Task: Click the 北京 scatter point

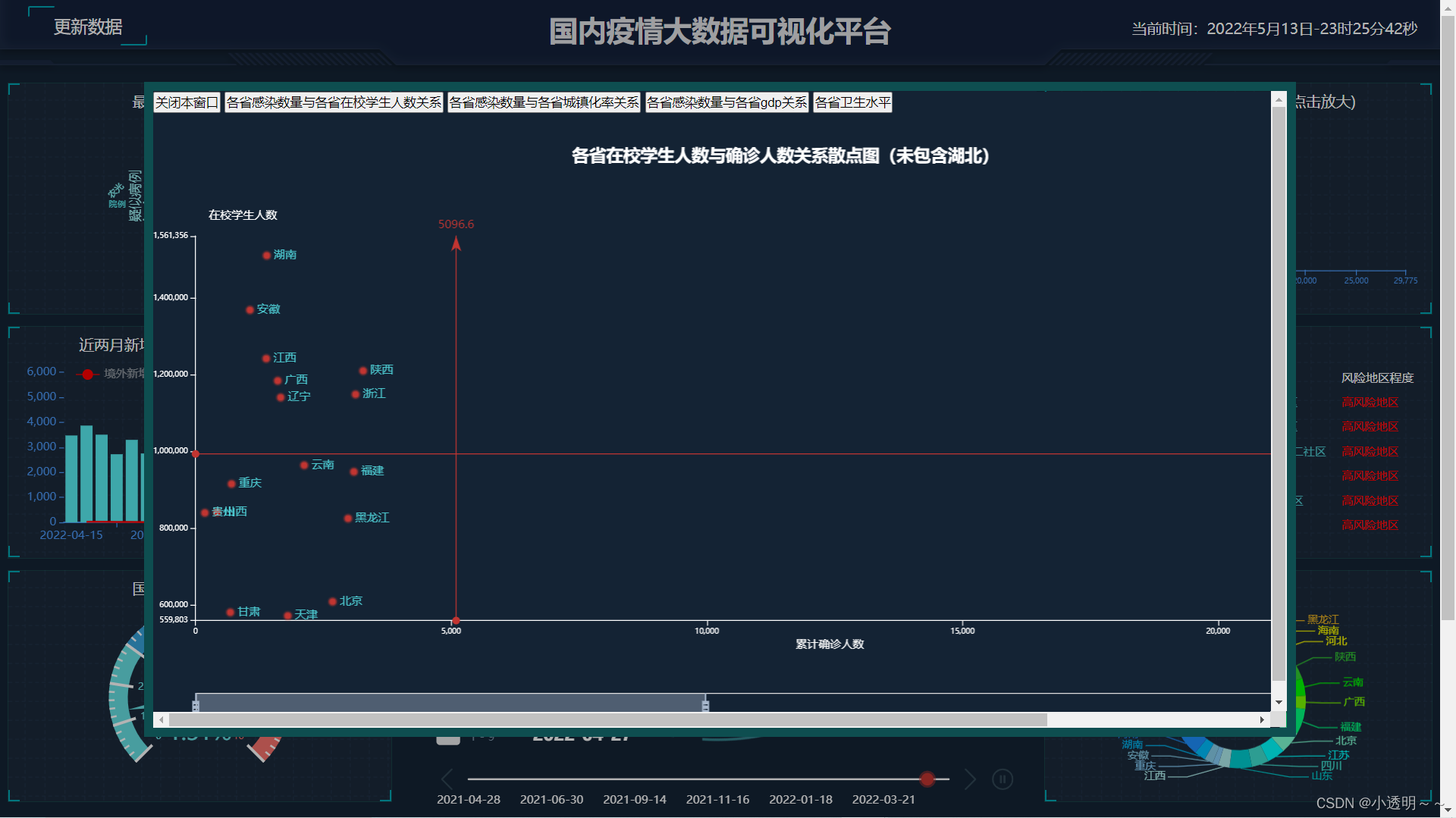Action: point(332,602)
